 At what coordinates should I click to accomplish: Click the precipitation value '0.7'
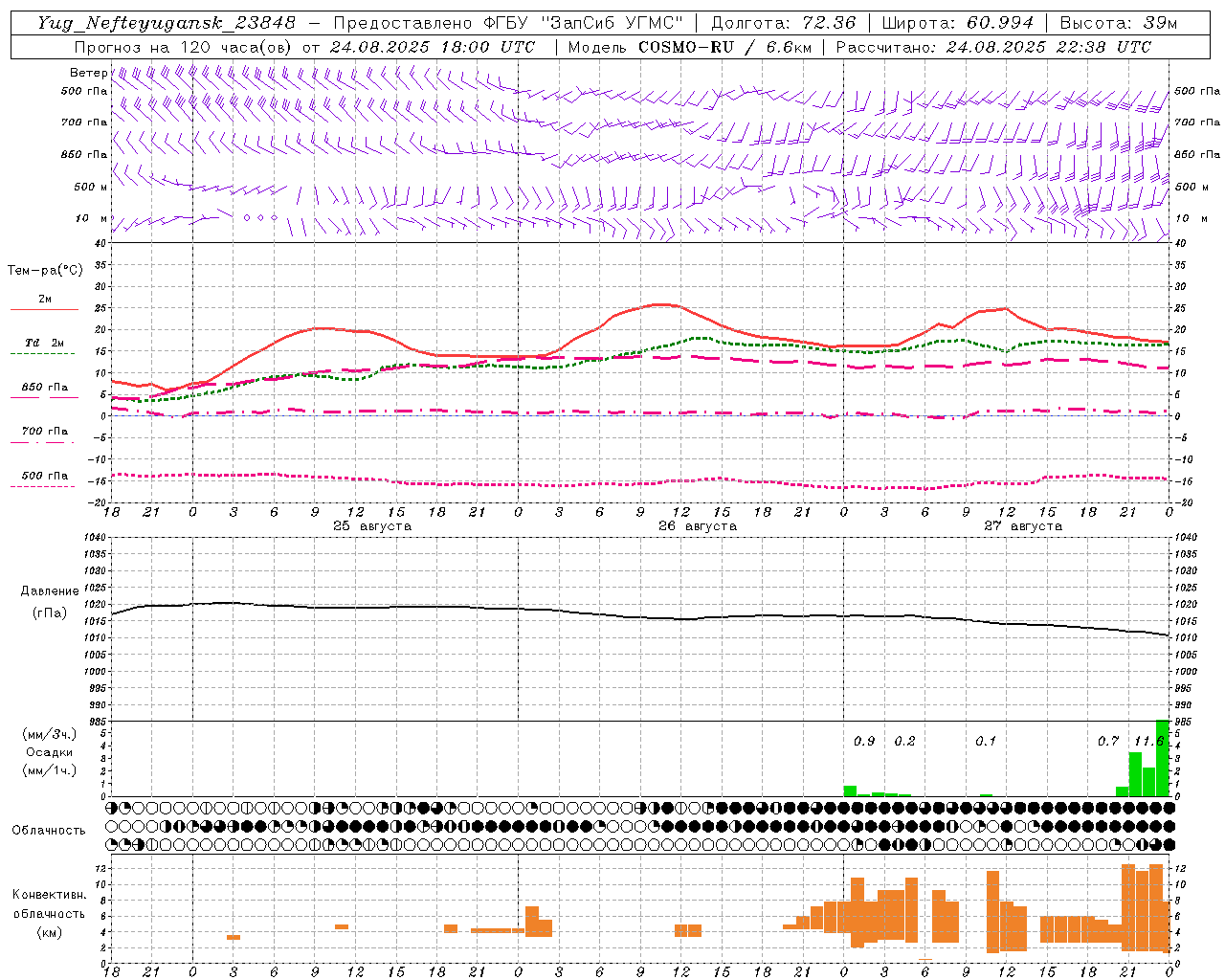coord(1108,741)
